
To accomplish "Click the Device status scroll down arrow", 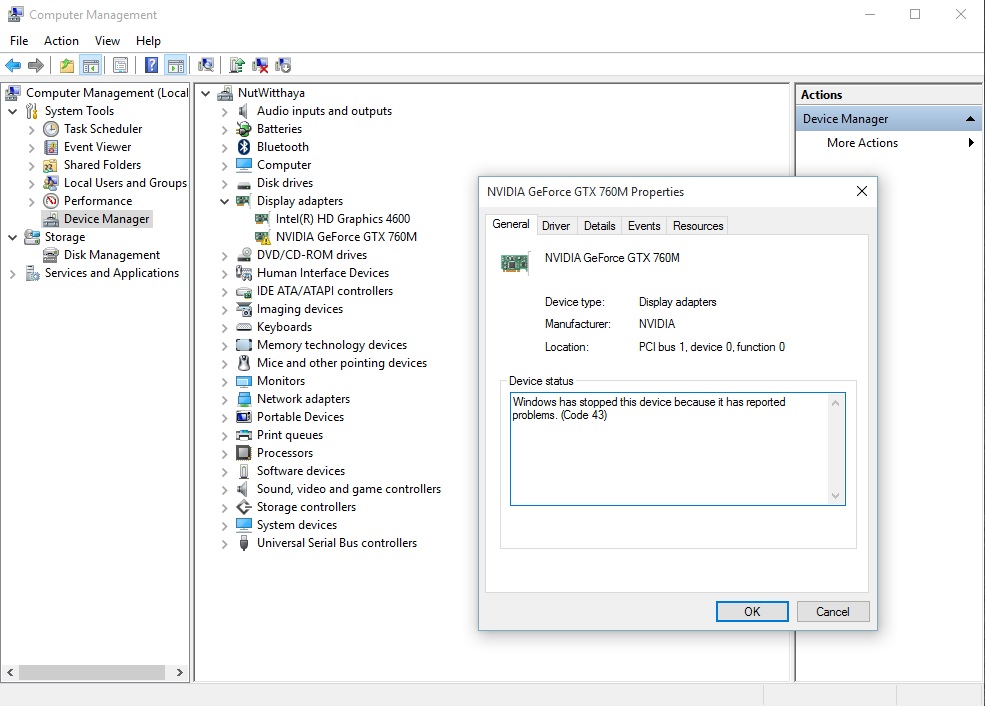I will 835,496.
